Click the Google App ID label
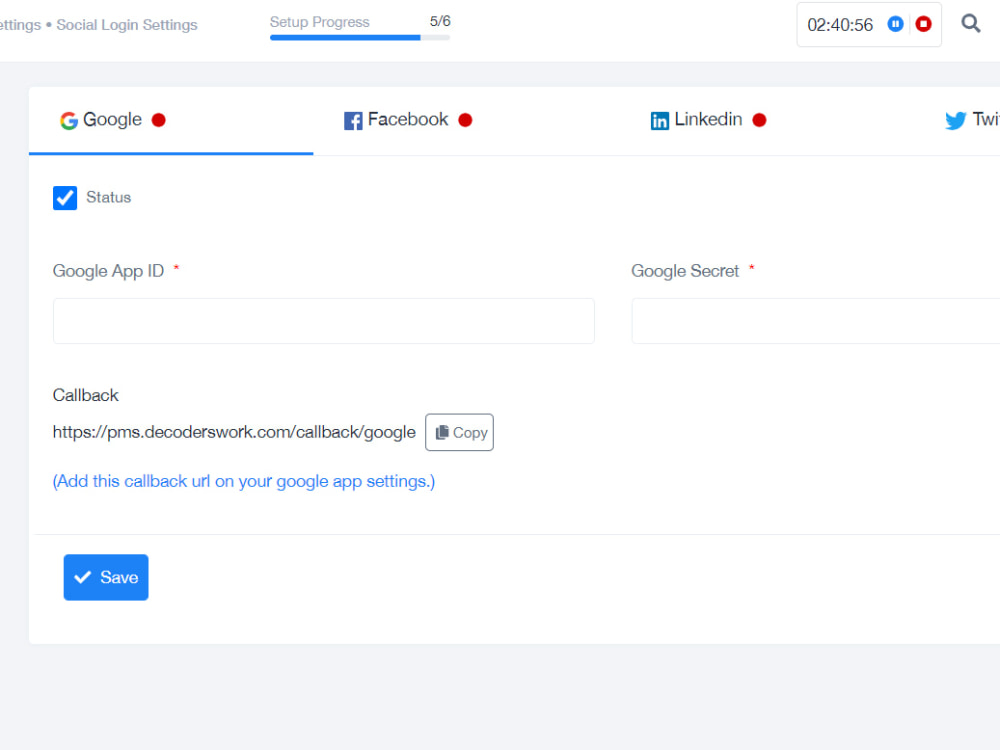This screenshot has width=1000, height=750. [108, 271]
